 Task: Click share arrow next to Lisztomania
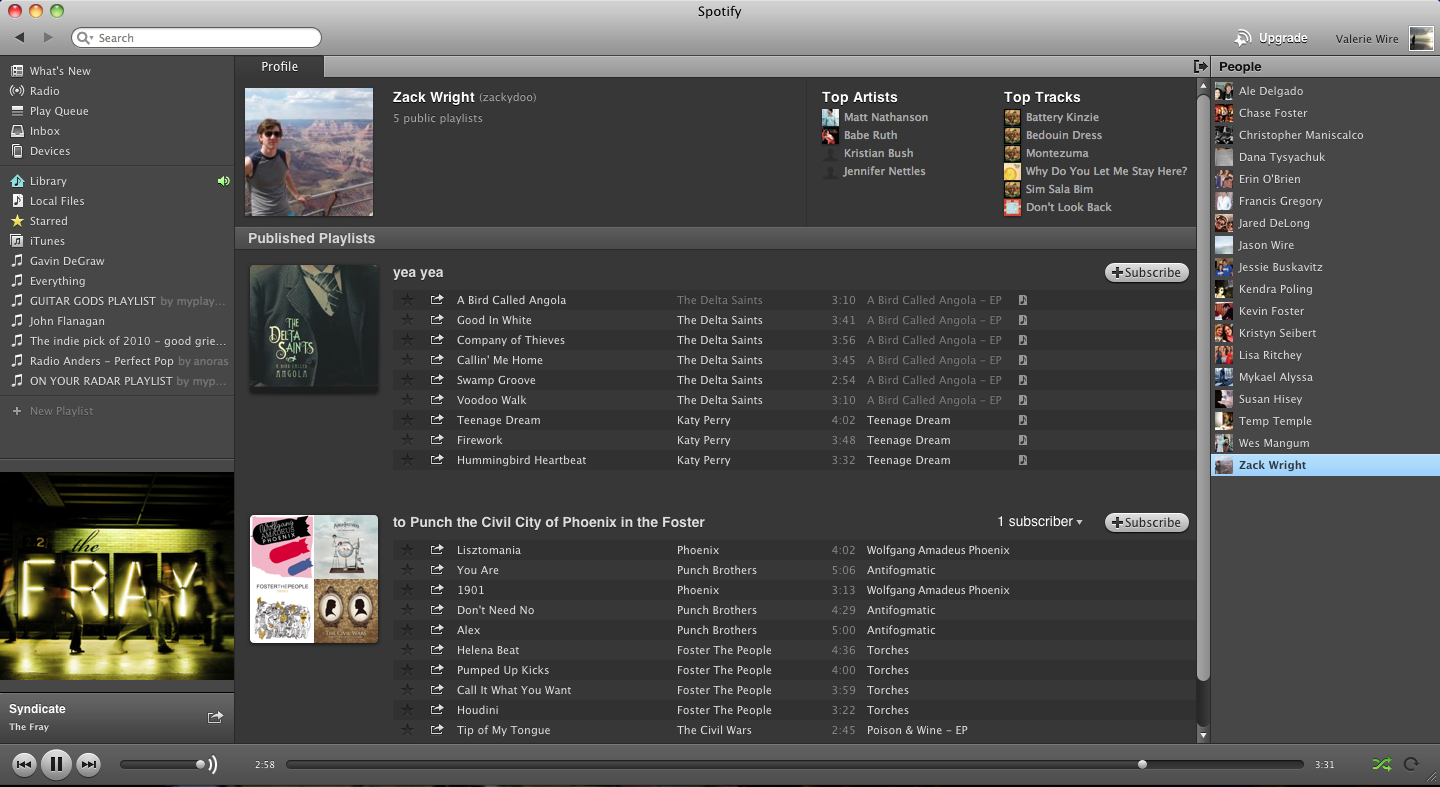coord(437,550)
